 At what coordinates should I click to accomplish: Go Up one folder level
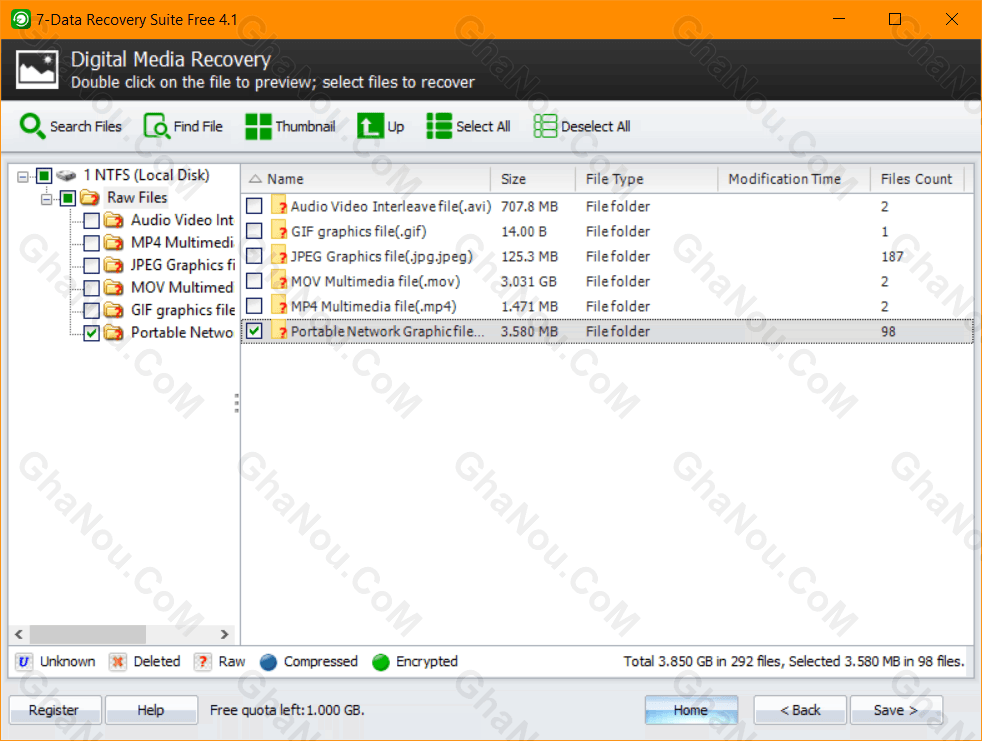370,126
